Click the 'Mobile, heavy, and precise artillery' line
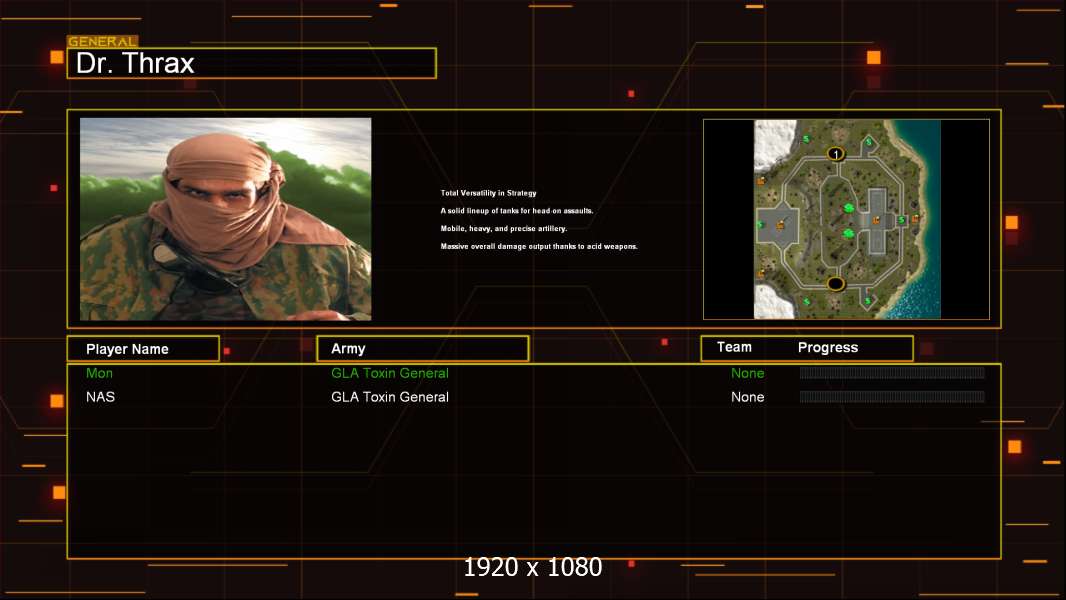The height and width of the screenshot is (600, 1066). click(x=504, y=228)
